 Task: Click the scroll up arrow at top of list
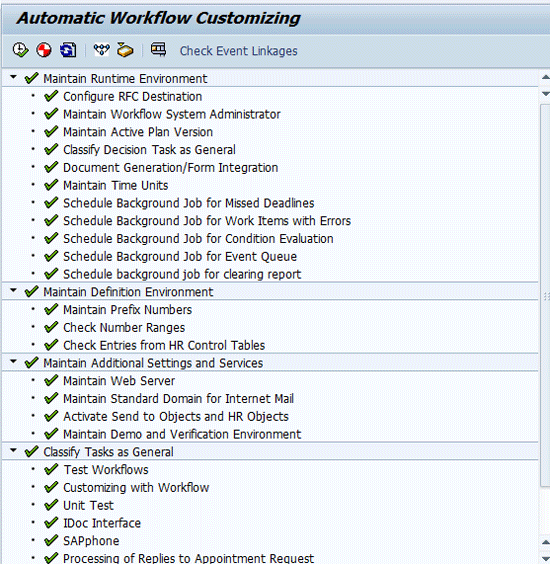(x=545, y=77)
